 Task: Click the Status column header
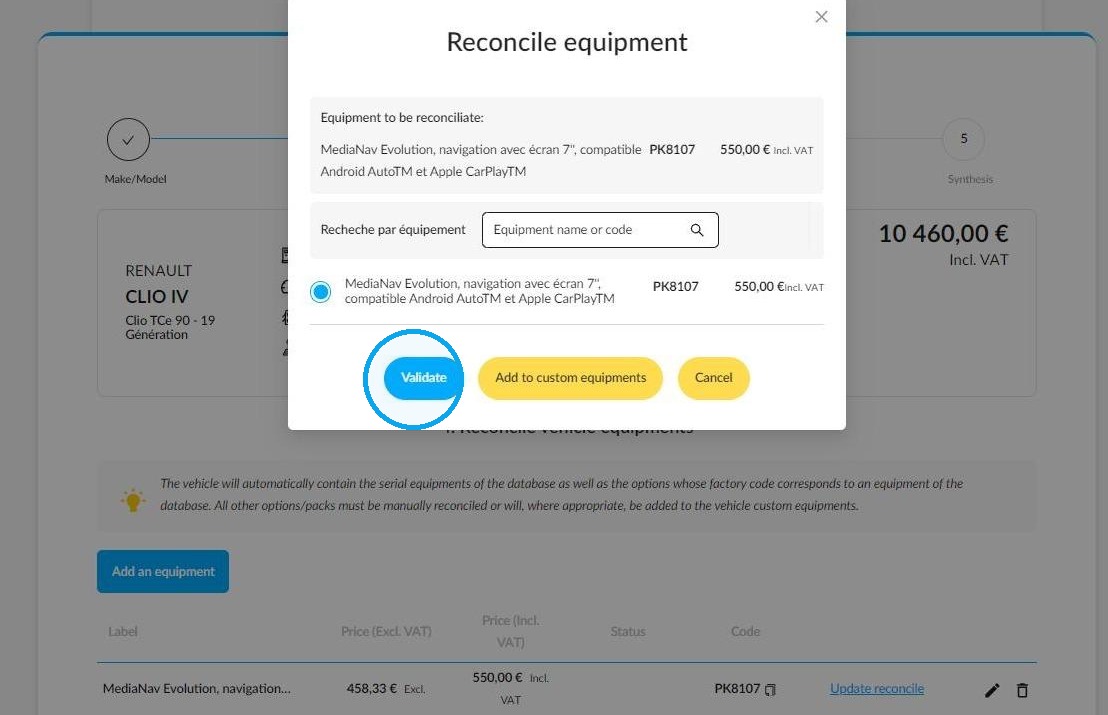[x=627, y=632]
